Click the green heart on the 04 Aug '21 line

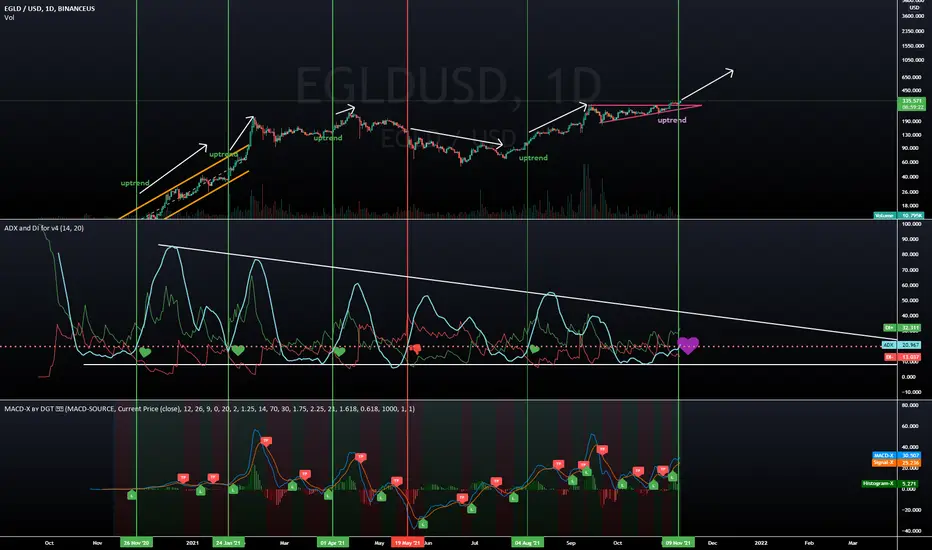[x=534, y=349]
